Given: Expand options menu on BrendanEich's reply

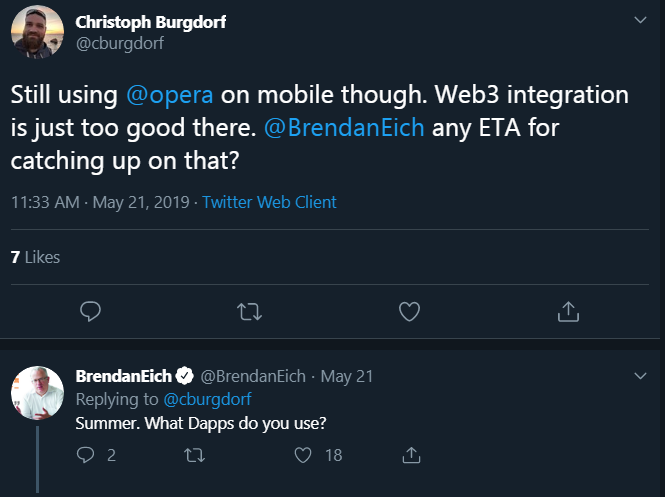Looking at the screenshot, I should pos(640,376).
